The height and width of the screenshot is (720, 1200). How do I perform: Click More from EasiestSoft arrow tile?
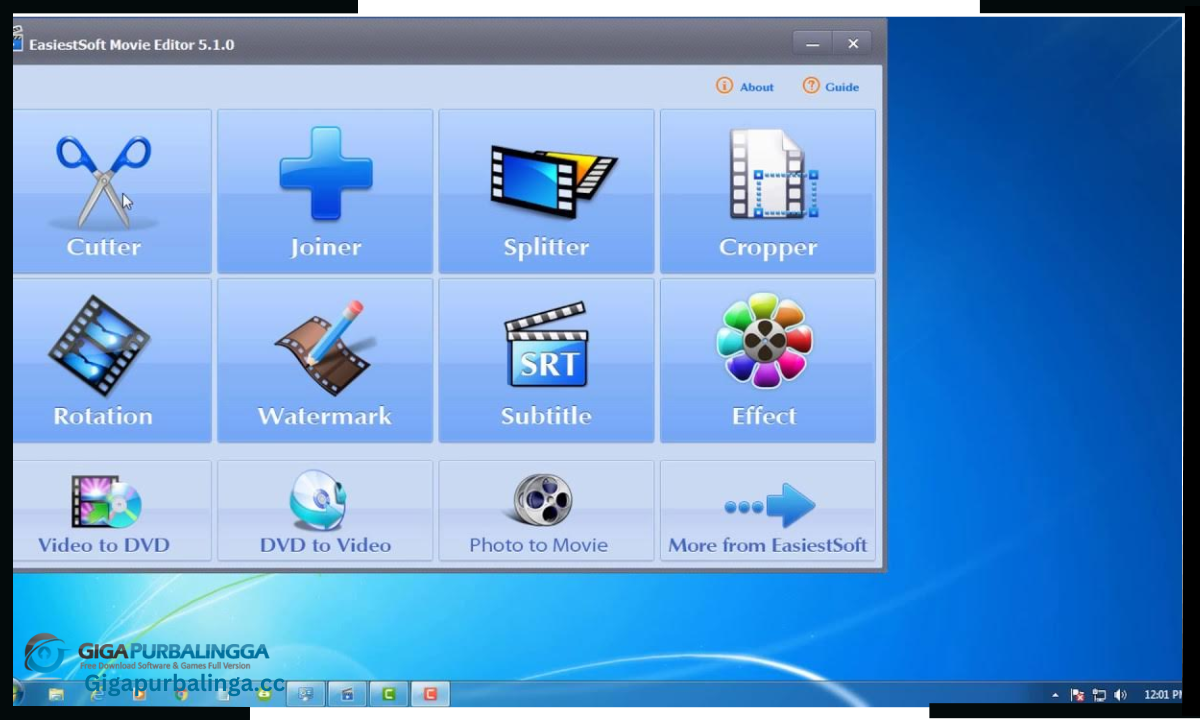[768, 510]
